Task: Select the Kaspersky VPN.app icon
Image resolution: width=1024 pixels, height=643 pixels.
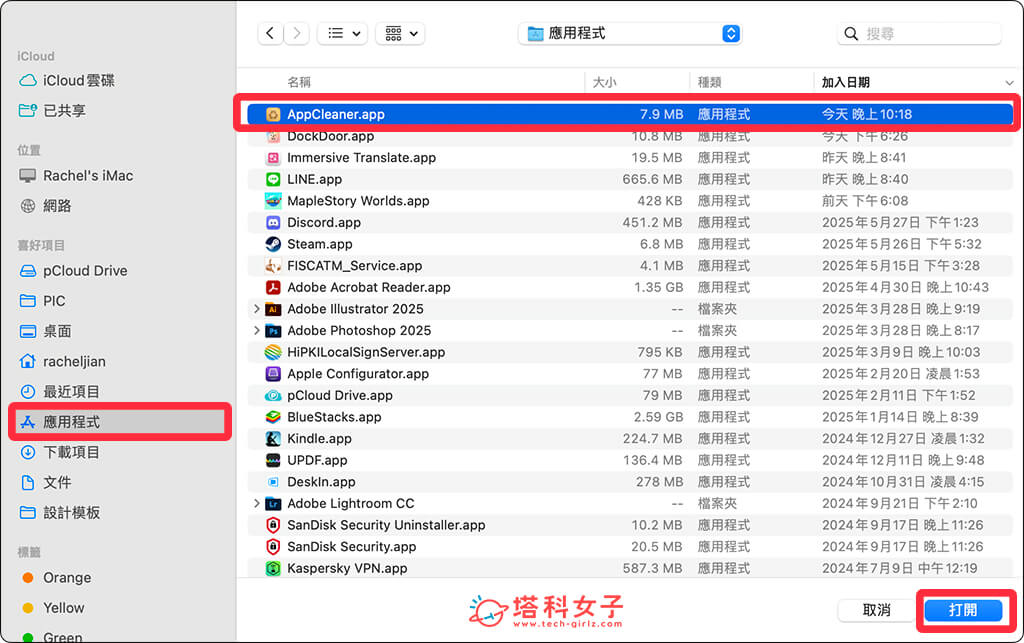Action: 273,568
